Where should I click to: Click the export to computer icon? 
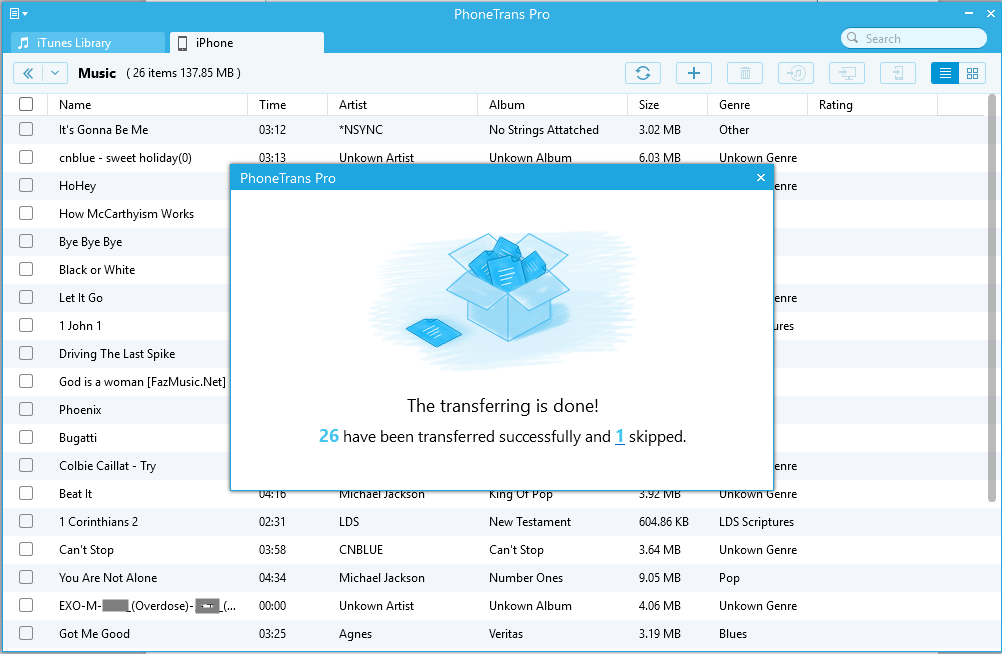pyautogui.click(x=847, y=73)
